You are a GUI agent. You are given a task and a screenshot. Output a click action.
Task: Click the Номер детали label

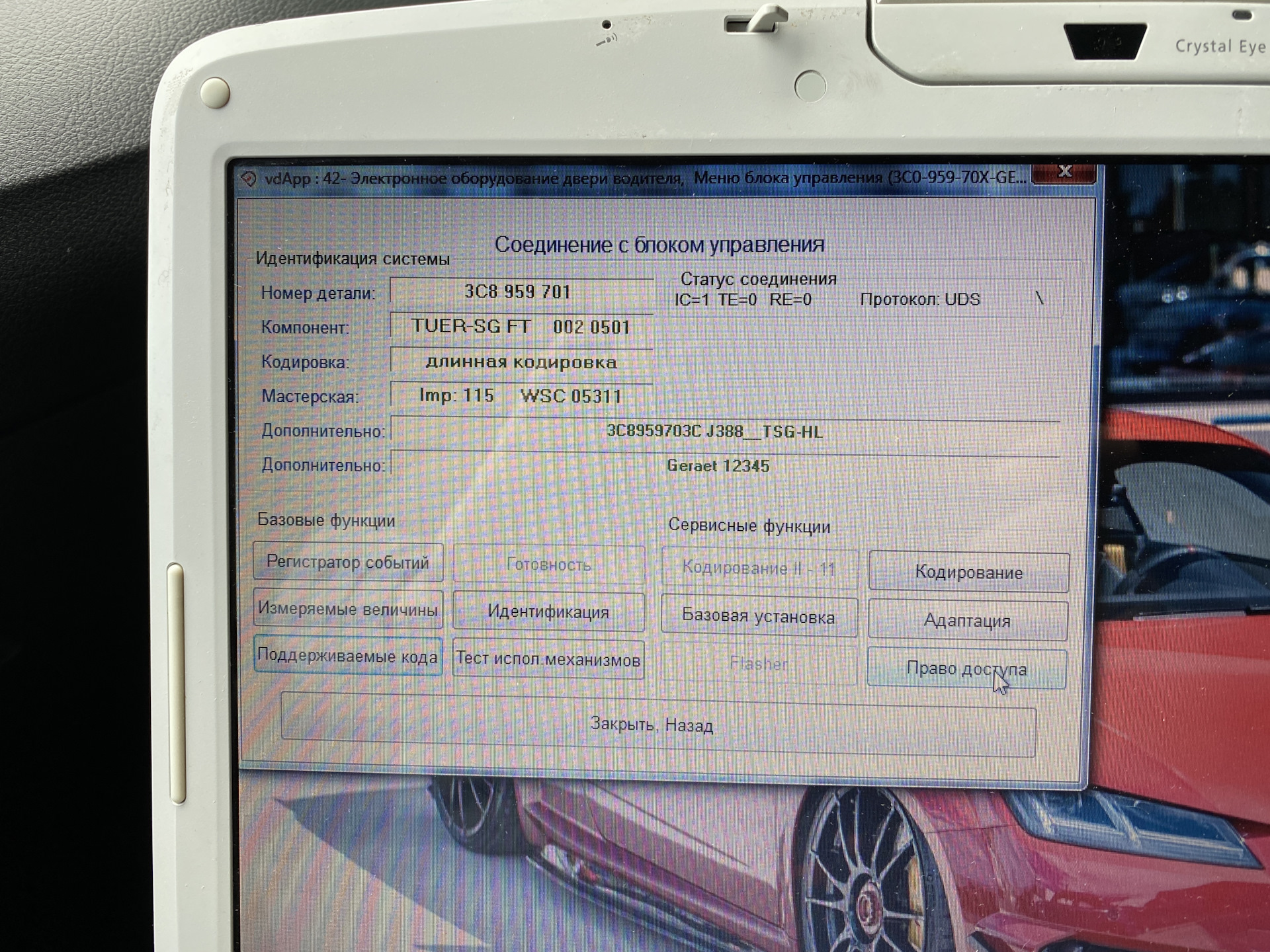point(318,293)
